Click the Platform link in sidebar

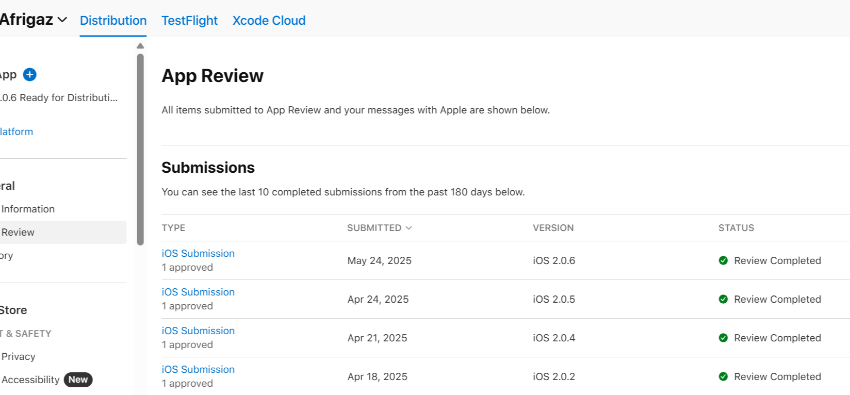[x=16, y=132]
